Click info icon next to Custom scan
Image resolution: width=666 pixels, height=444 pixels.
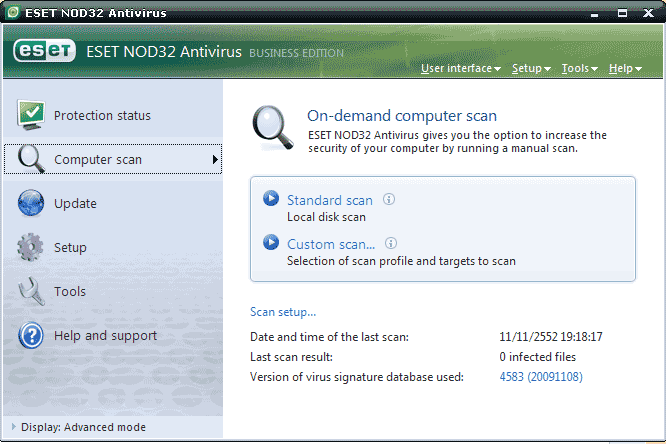tap(392, 243)
